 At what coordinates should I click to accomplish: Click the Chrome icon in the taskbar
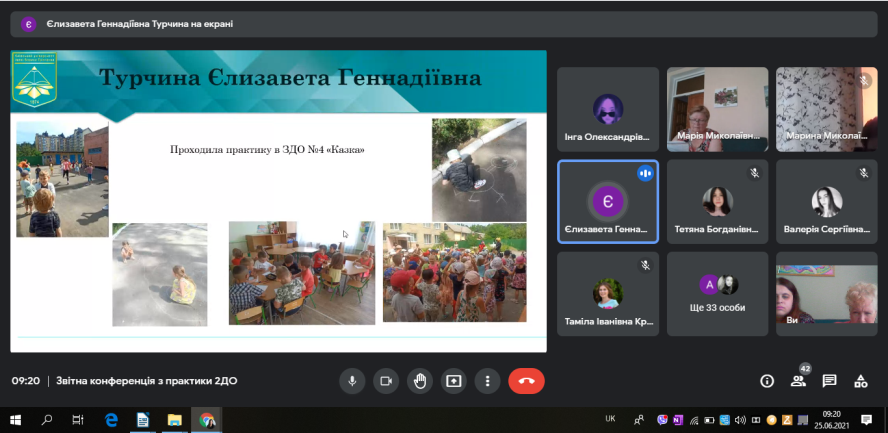[206, 420]
